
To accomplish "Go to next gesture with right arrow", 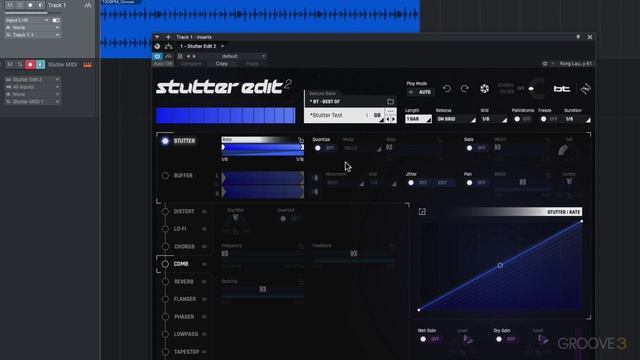I will click(x=393, y=119).
